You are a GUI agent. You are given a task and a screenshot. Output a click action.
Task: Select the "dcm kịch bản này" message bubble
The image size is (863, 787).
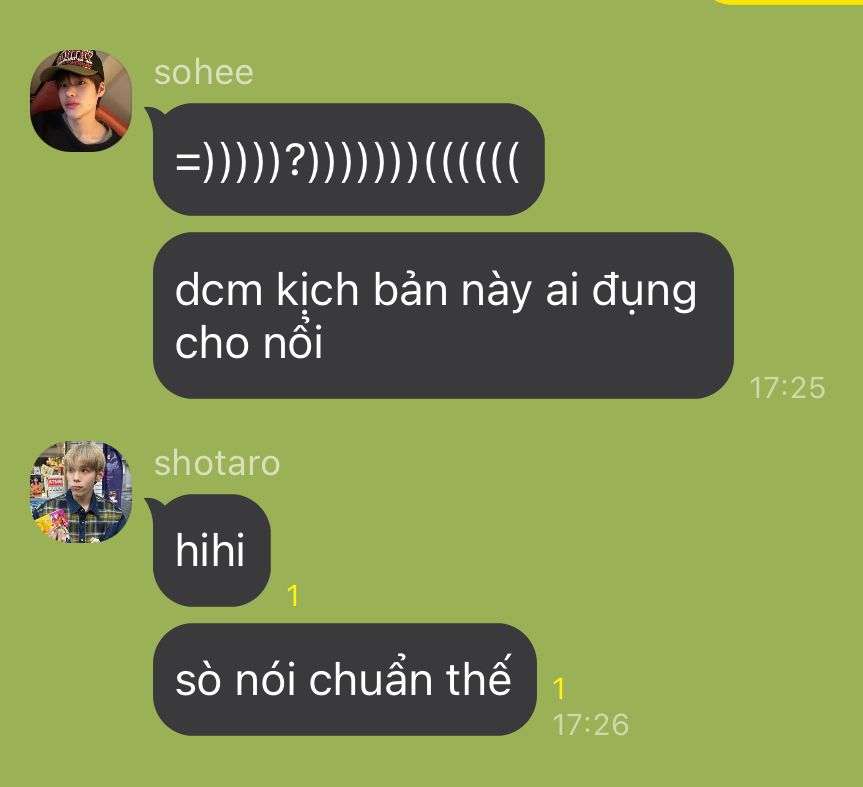(443, 315)
